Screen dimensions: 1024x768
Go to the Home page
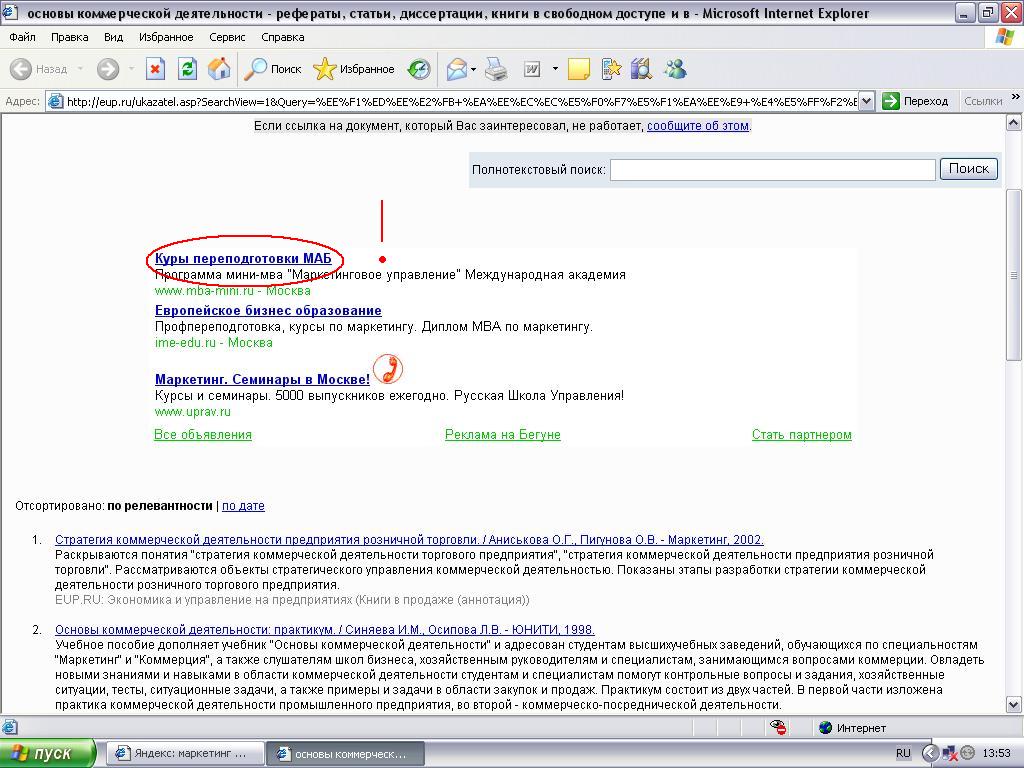point(219,69)
